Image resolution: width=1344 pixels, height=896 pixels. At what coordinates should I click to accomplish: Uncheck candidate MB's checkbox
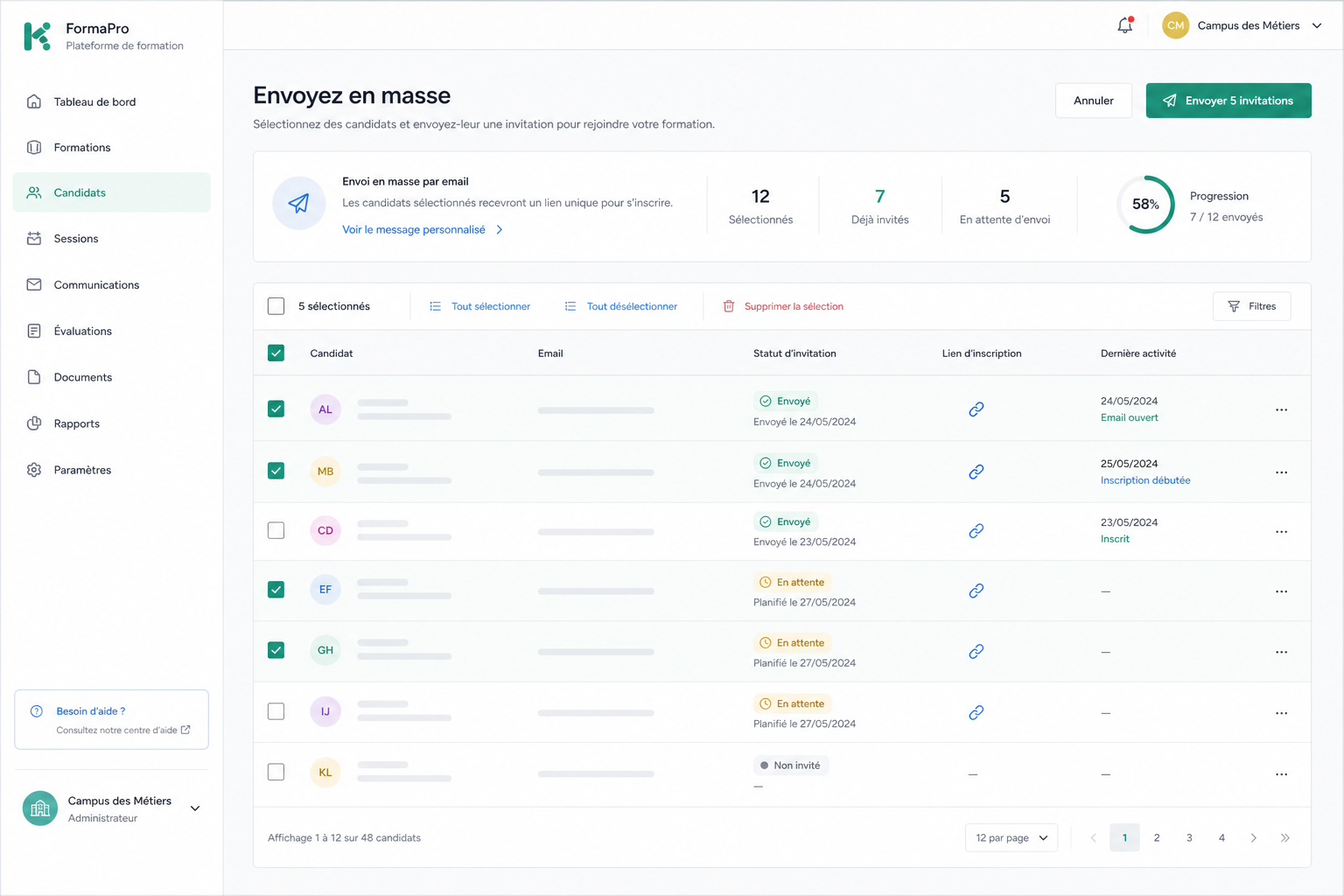click(x=276, y=471)
